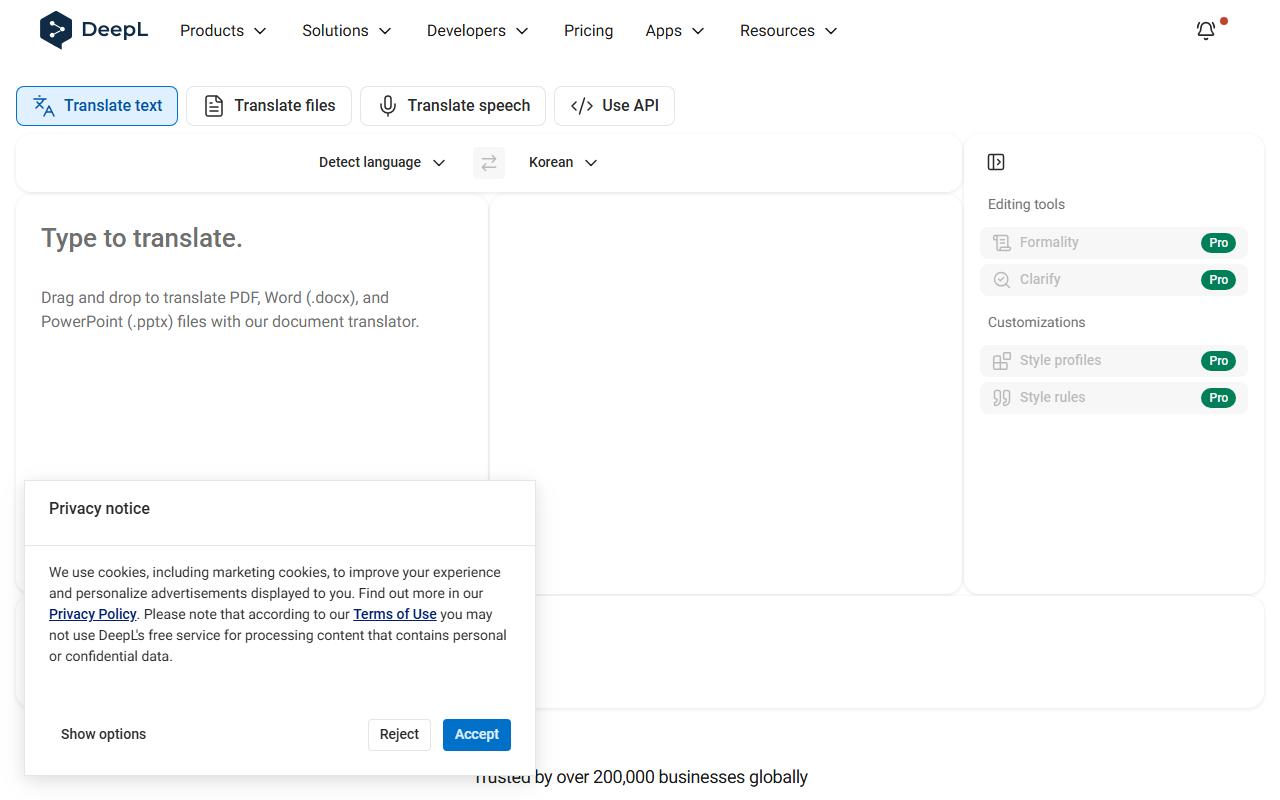Click the Editing tools heading
Viewport: 1280px width, 800px height.
(x=1026, y=205)
